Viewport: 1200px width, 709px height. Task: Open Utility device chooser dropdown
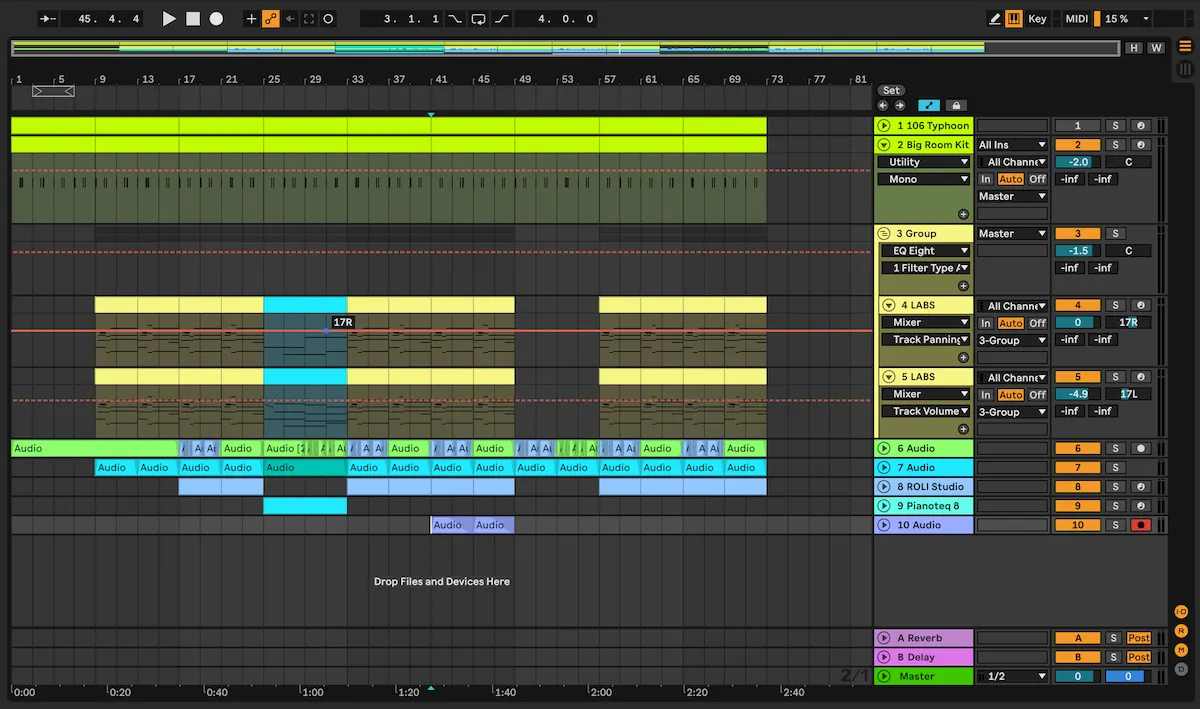point(924,162)
